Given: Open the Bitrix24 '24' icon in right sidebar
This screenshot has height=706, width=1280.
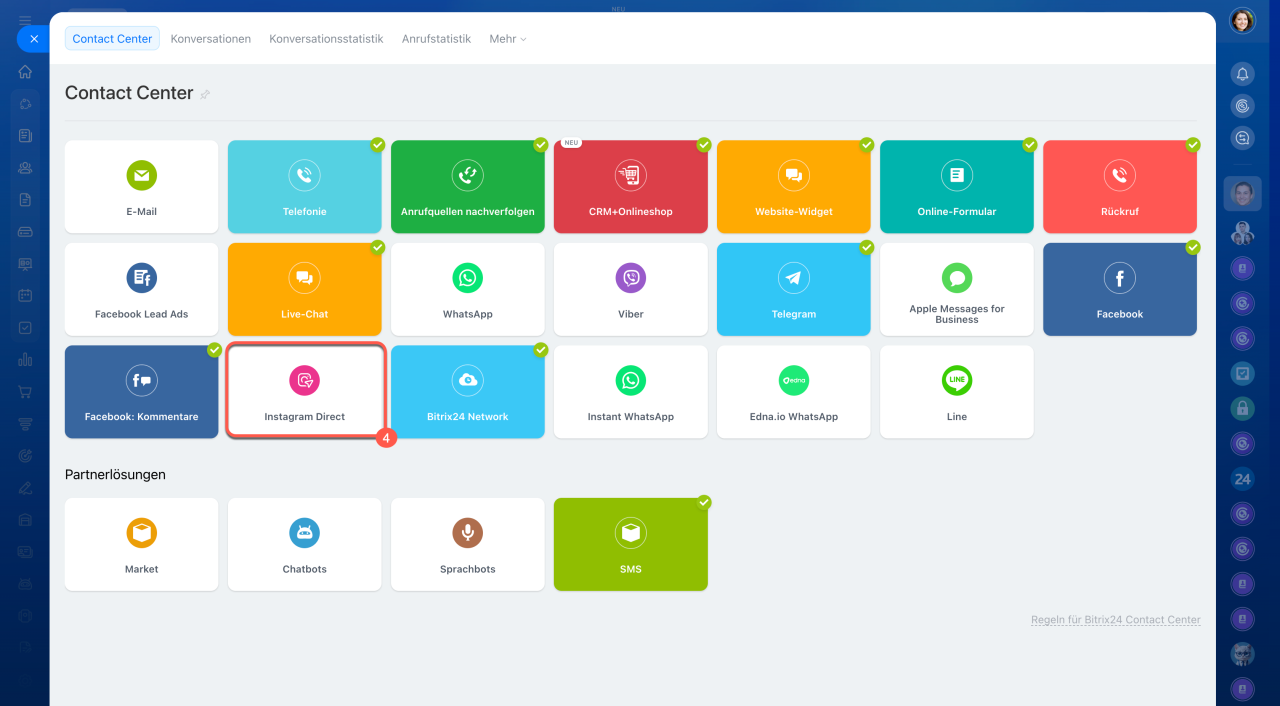Looking at the screenshot, I should tap(1242, 478).
